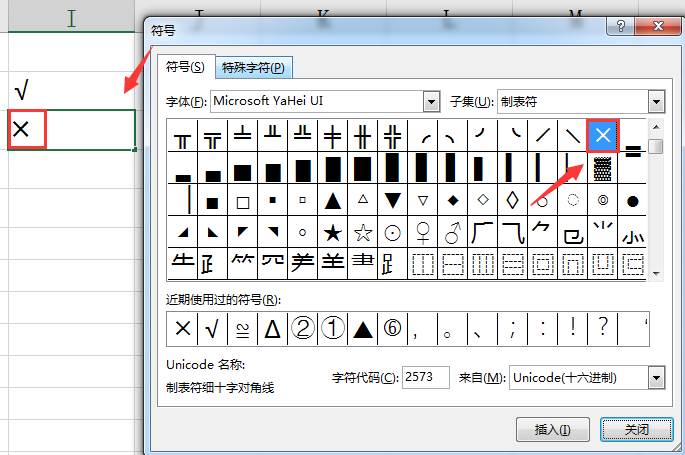Viewport: 685px width, 455px height.
Task: Open the Unicode source dropdown
Action: pos(656,378)
